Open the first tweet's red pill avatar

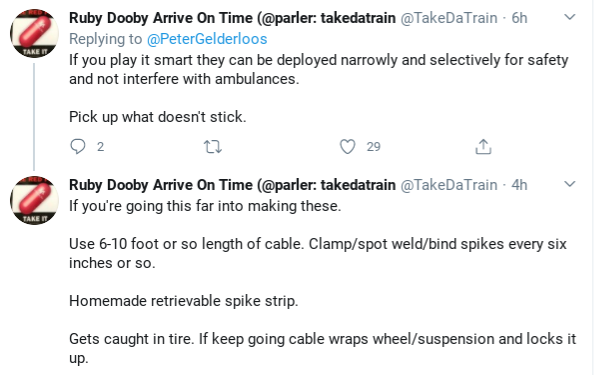click(x=34, y=33)
